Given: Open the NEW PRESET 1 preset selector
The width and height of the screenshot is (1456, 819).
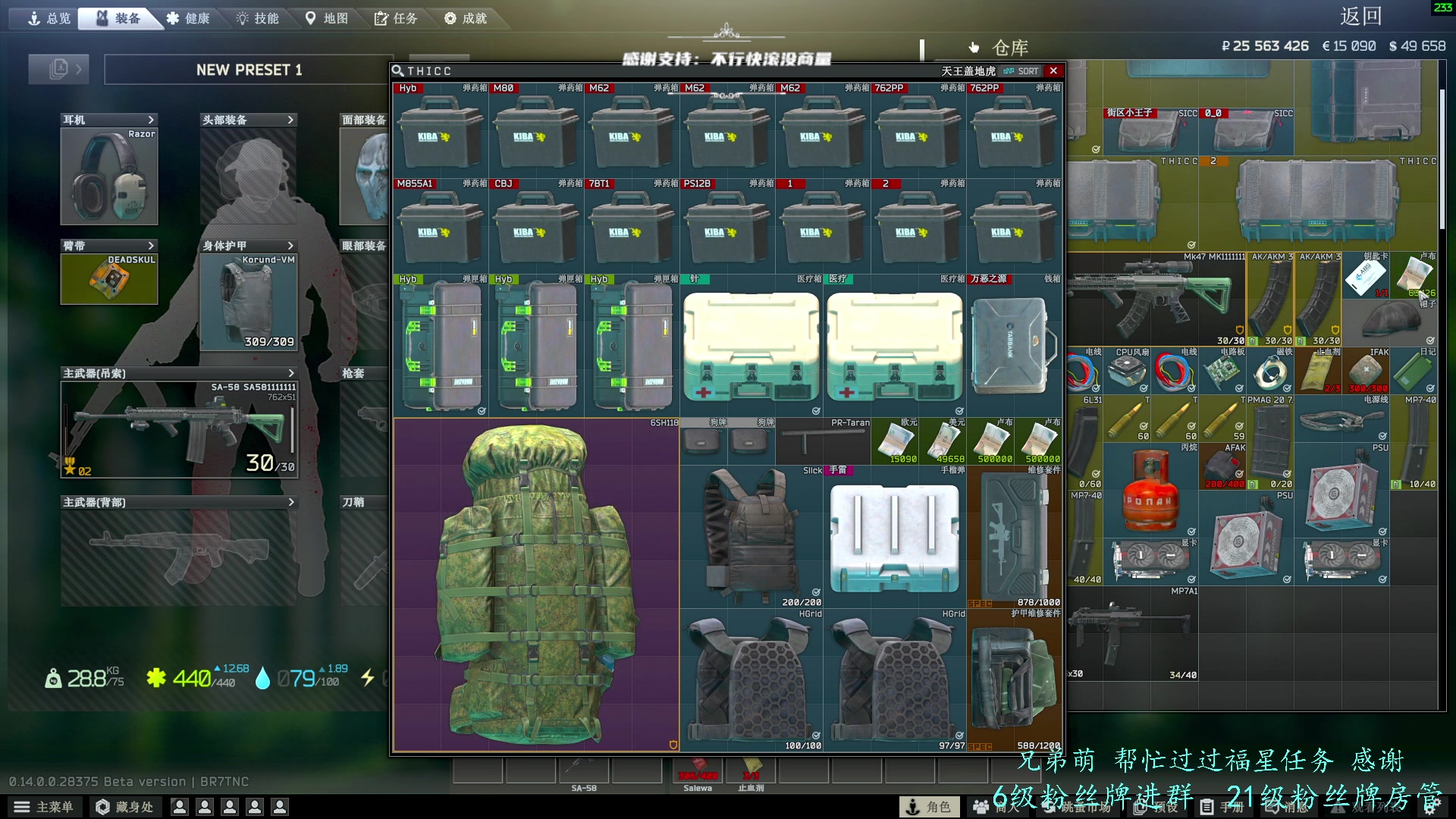Looking at the screenshot, I should (x=249, y=70).
